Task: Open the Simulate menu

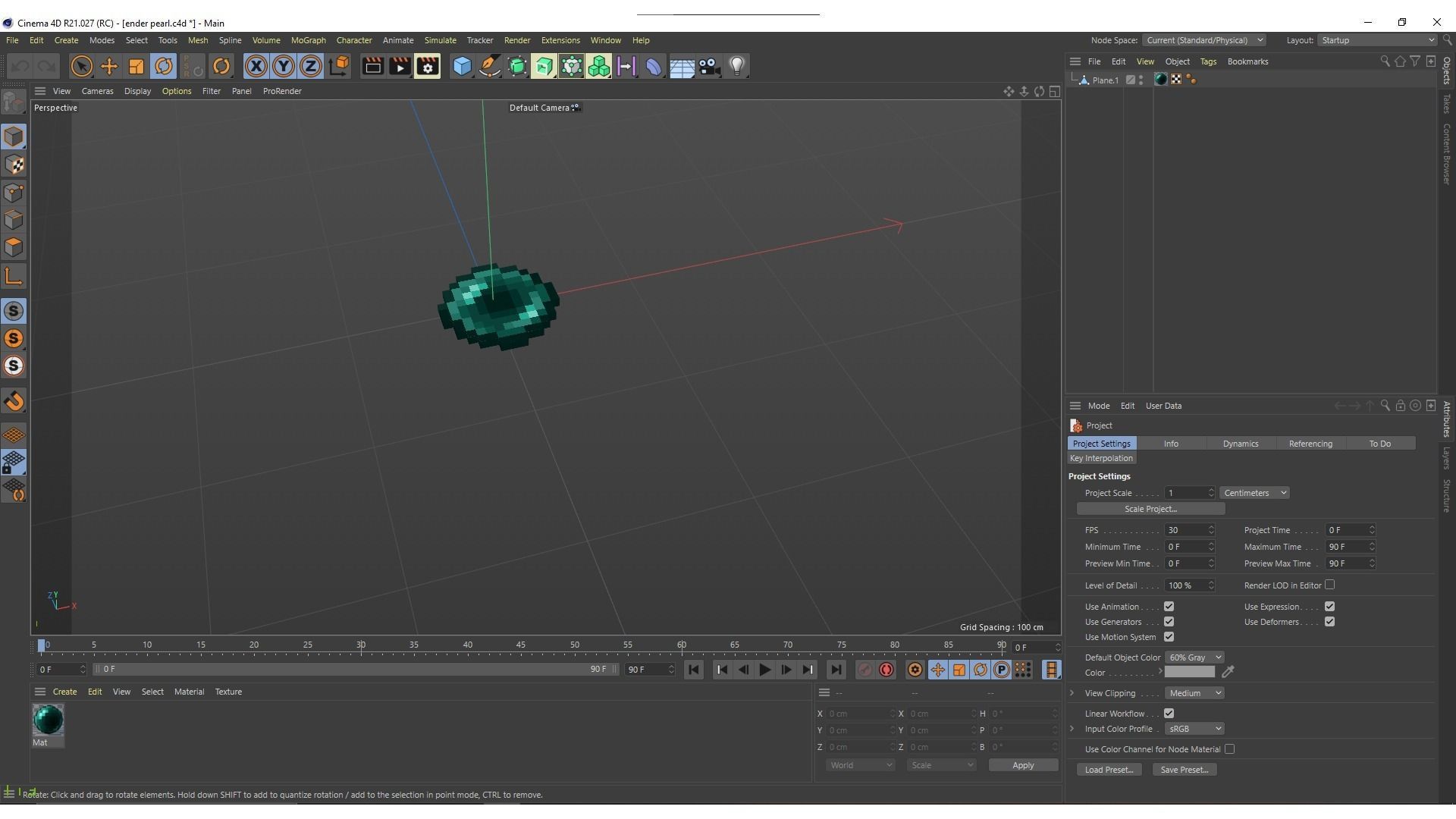Action: (x=440, y=40)
